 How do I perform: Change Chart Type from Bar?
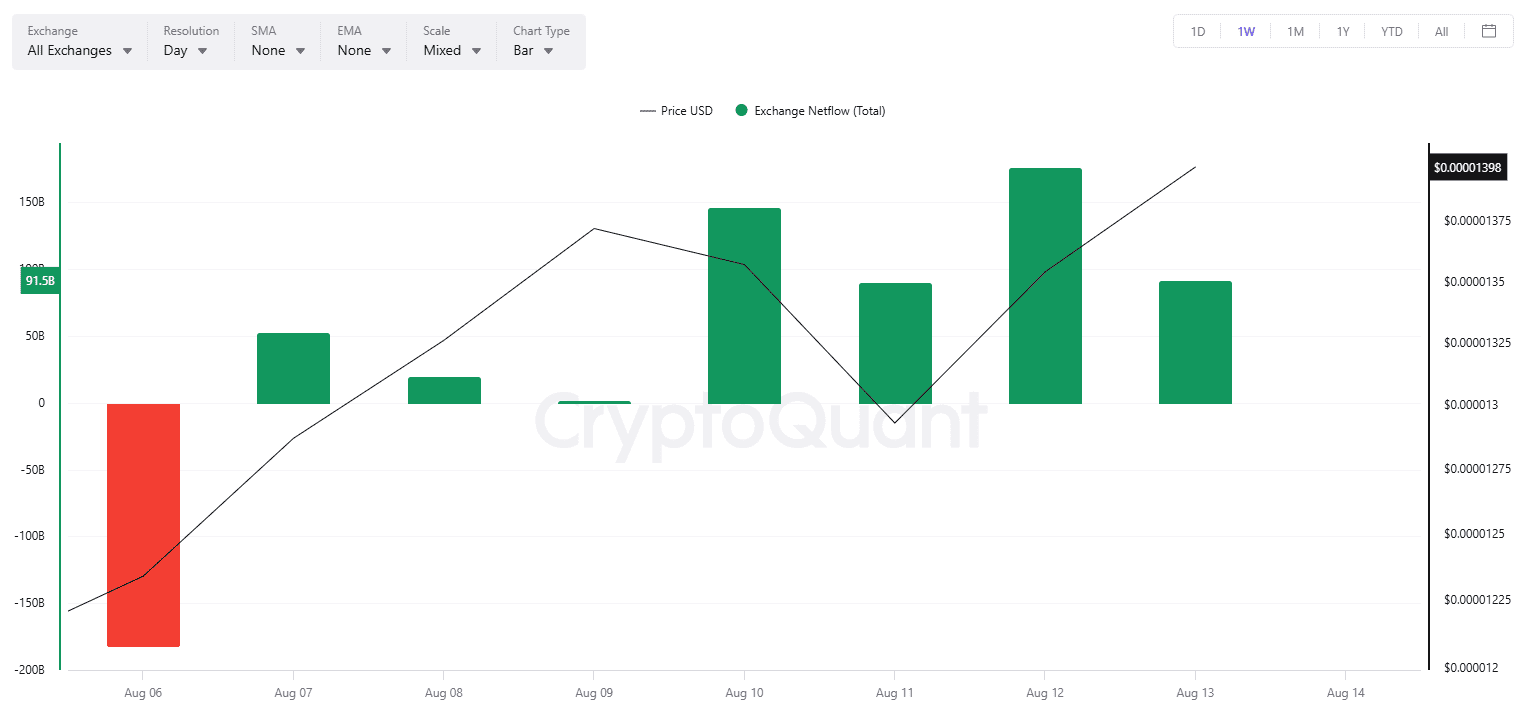click(533, 50)
